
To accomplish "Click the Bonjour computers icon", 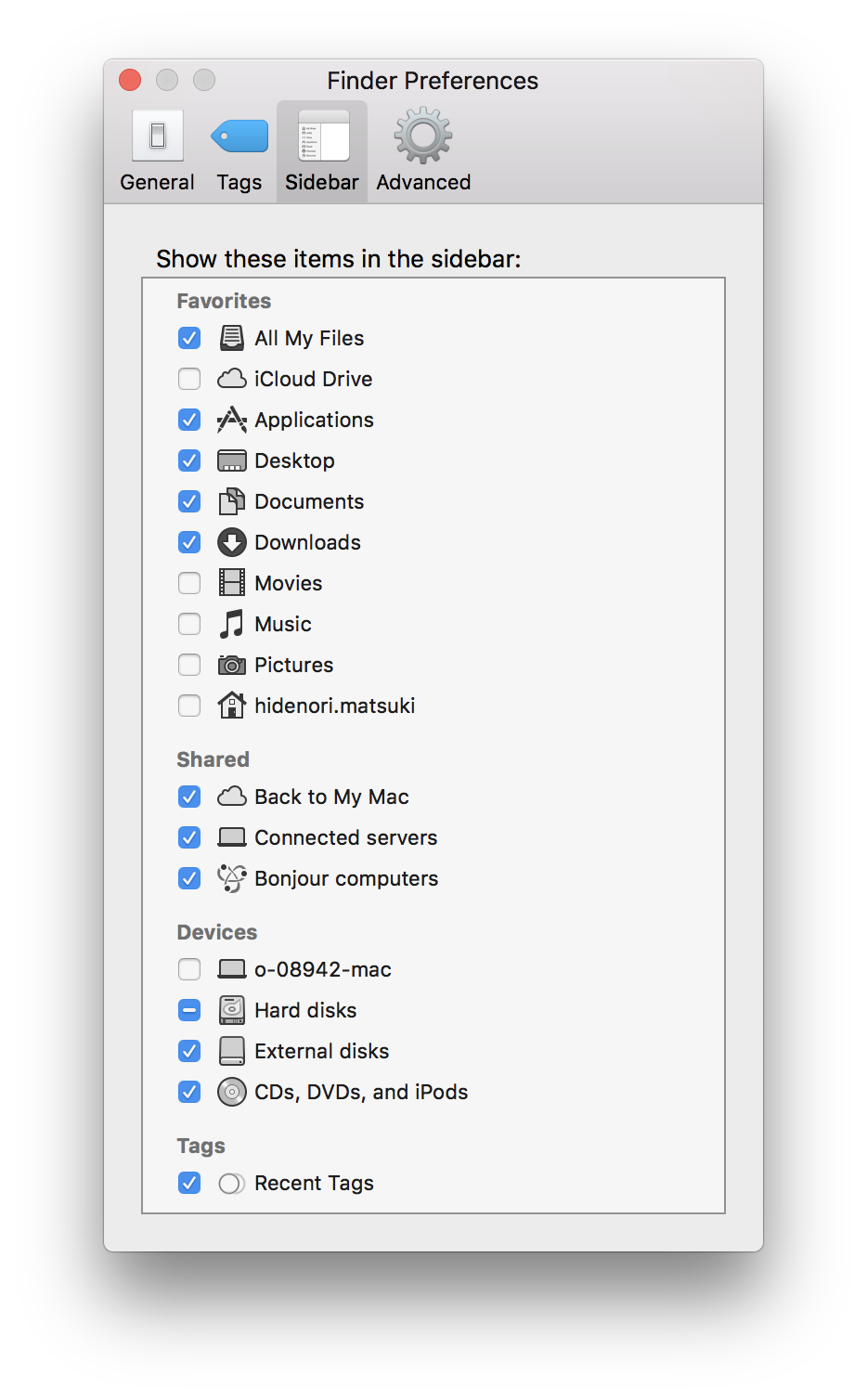I will (231, 878).
